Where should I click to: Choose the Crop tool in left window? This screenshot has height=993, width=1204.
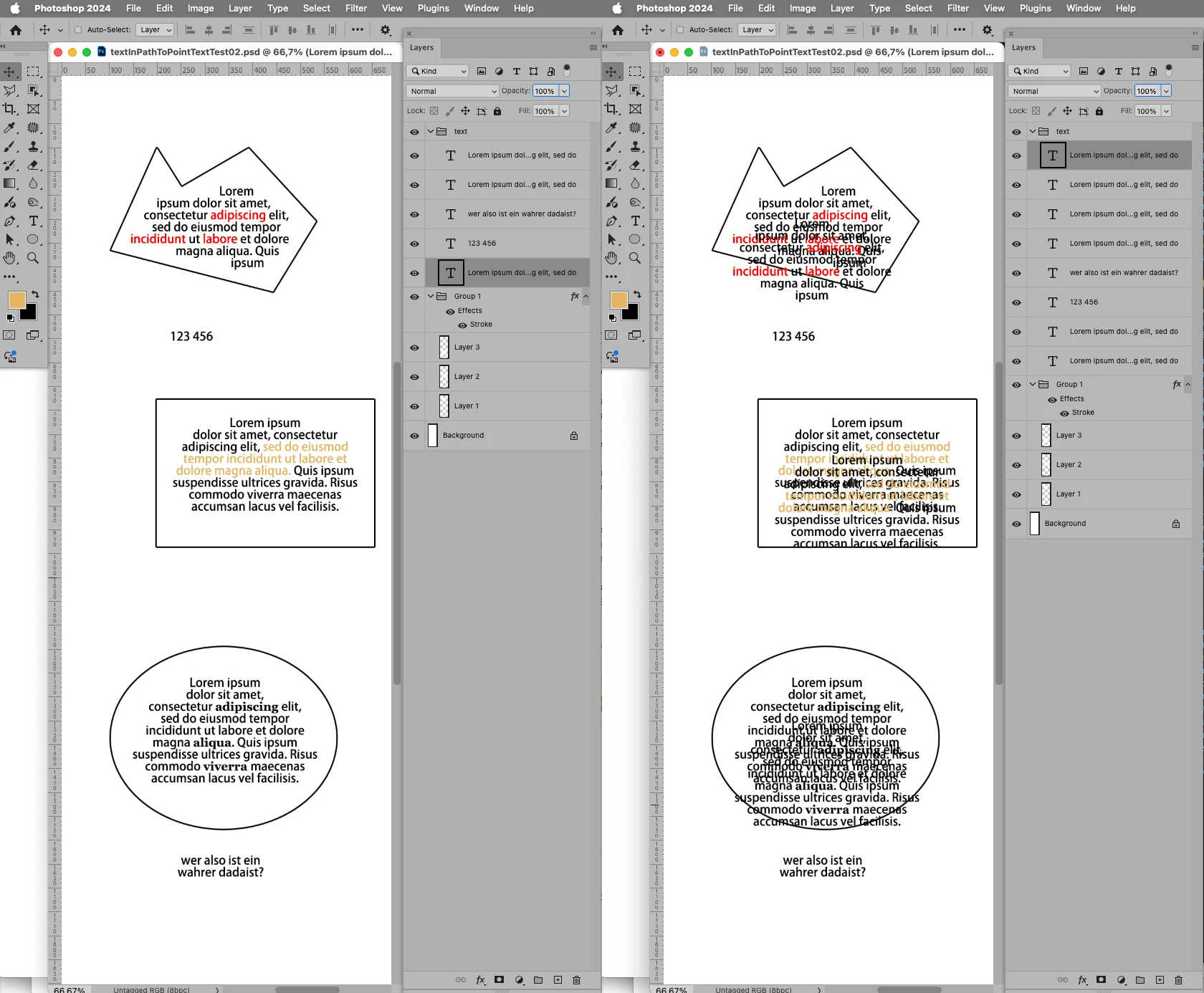tap(10, 109)
